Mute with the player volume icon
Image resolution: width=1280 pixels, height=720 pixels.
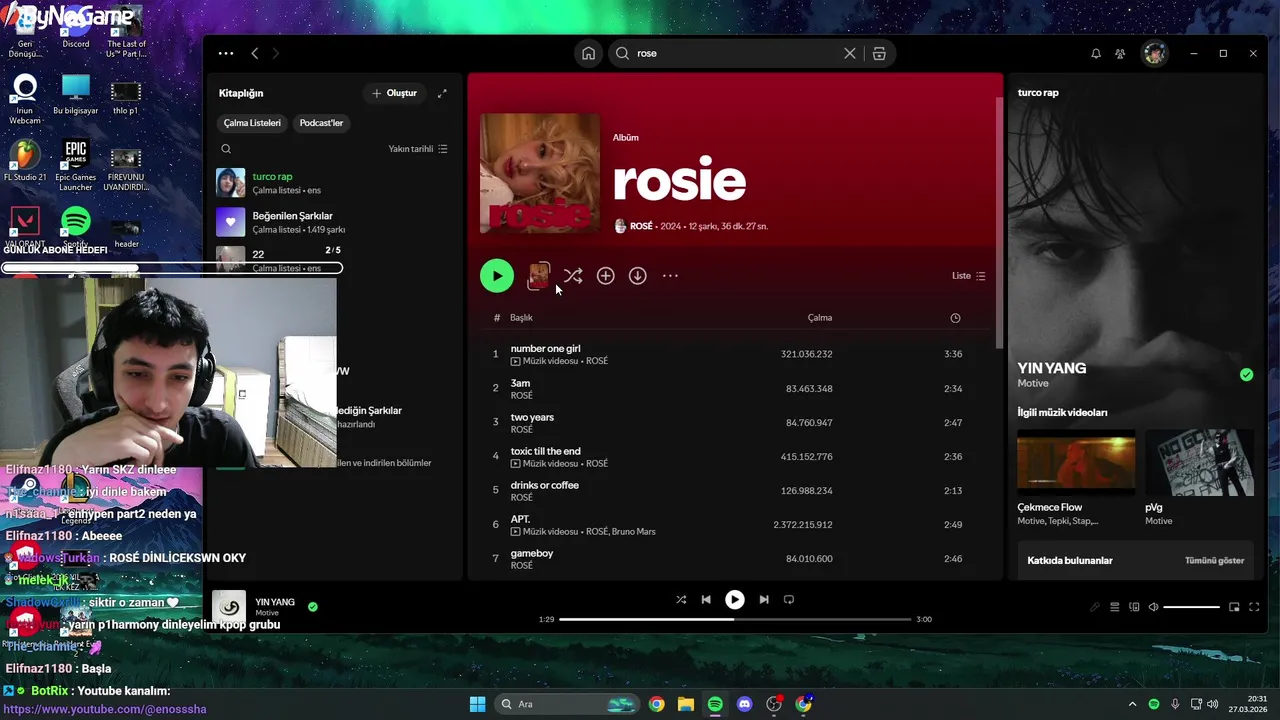[x=1153, y=607]
